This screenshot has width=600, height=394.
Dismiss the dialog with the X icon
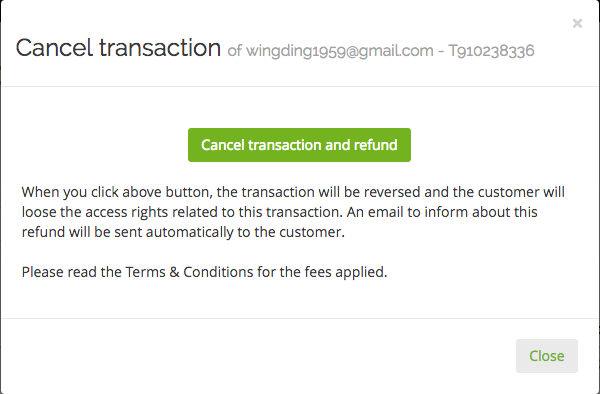[x=577, y=24]
